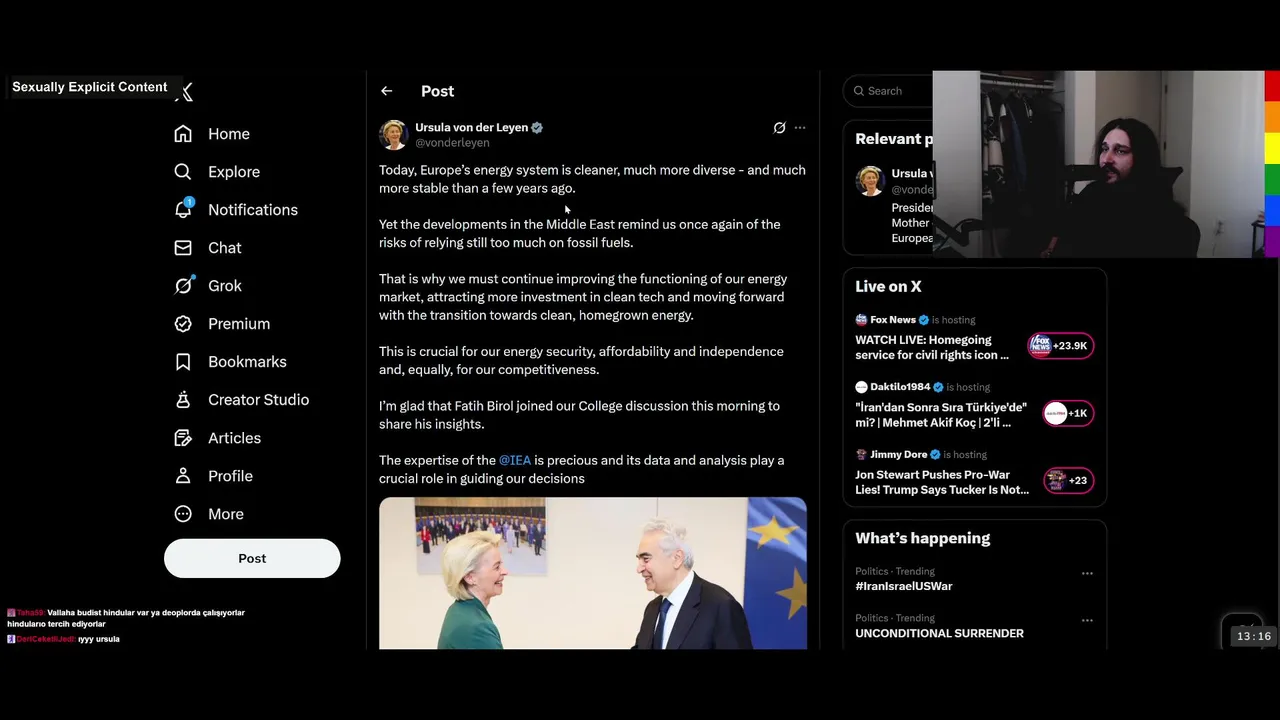1280x720 pixels.
Task: Click Ursula's avatar in the Relevant people panel
Action: tap(870, 181)
